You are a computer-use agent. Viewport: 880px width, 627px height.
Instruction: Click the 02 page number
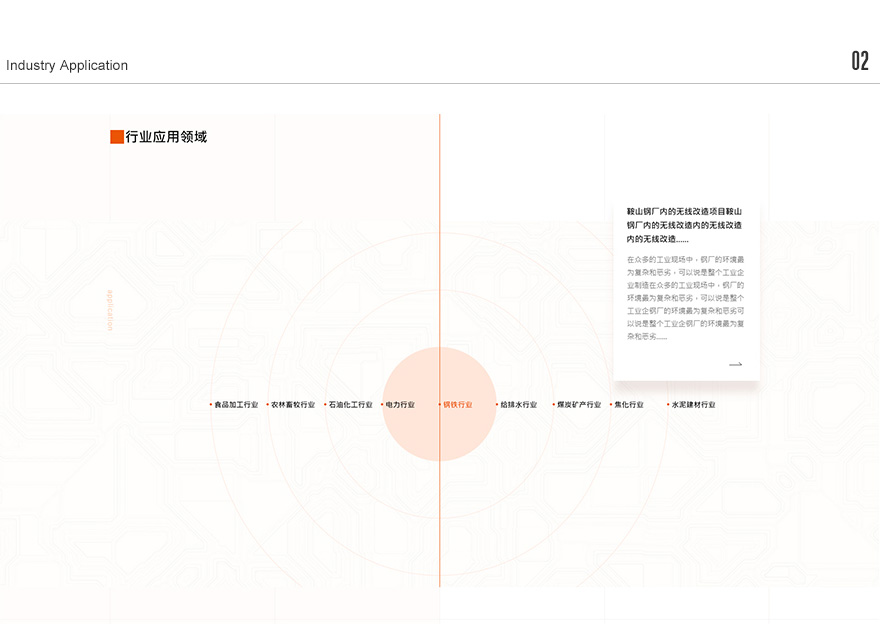tap(860, 62)
